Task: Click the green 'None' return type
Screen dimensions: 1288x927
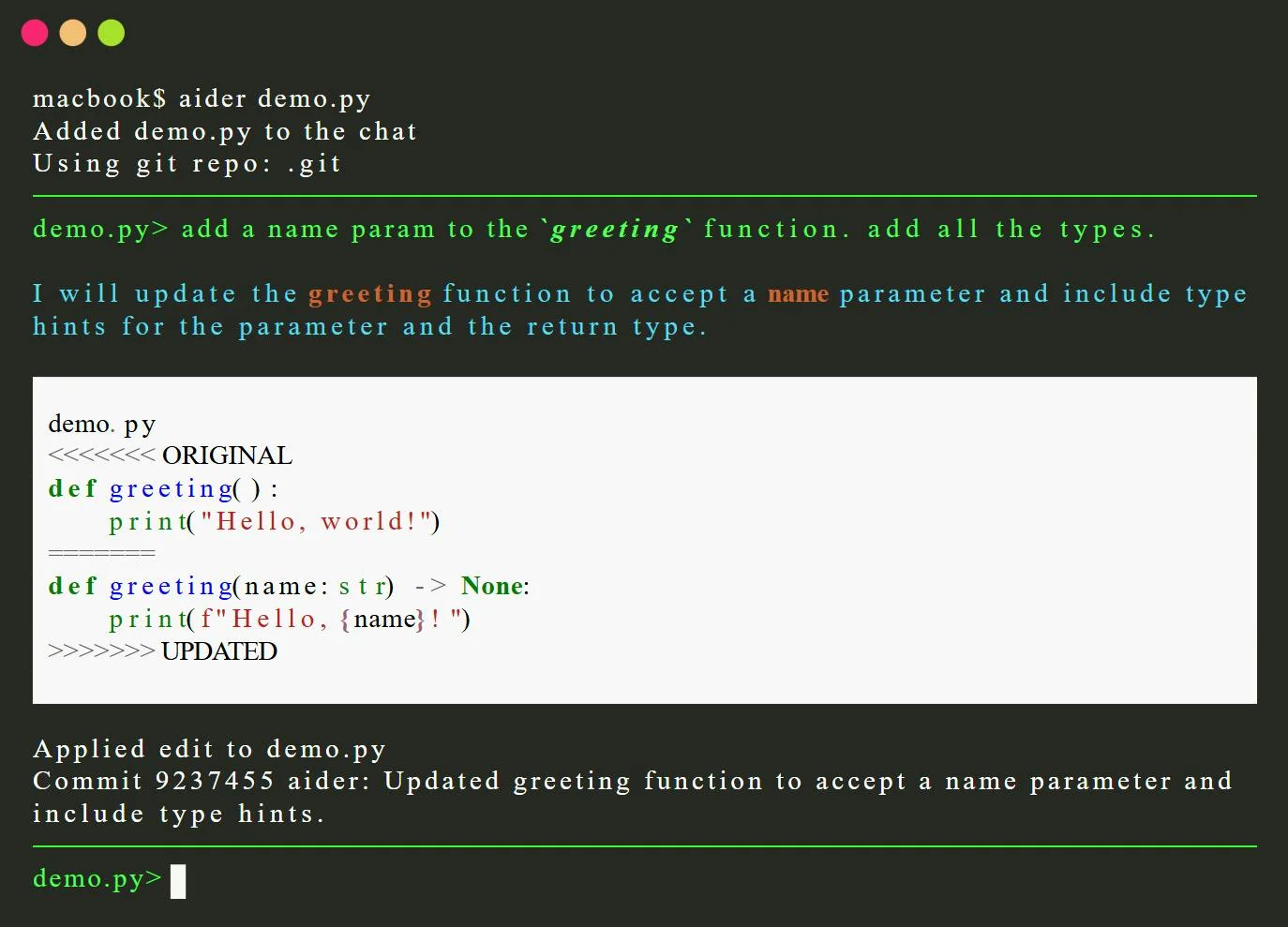Action: click(x=492, y=587)
